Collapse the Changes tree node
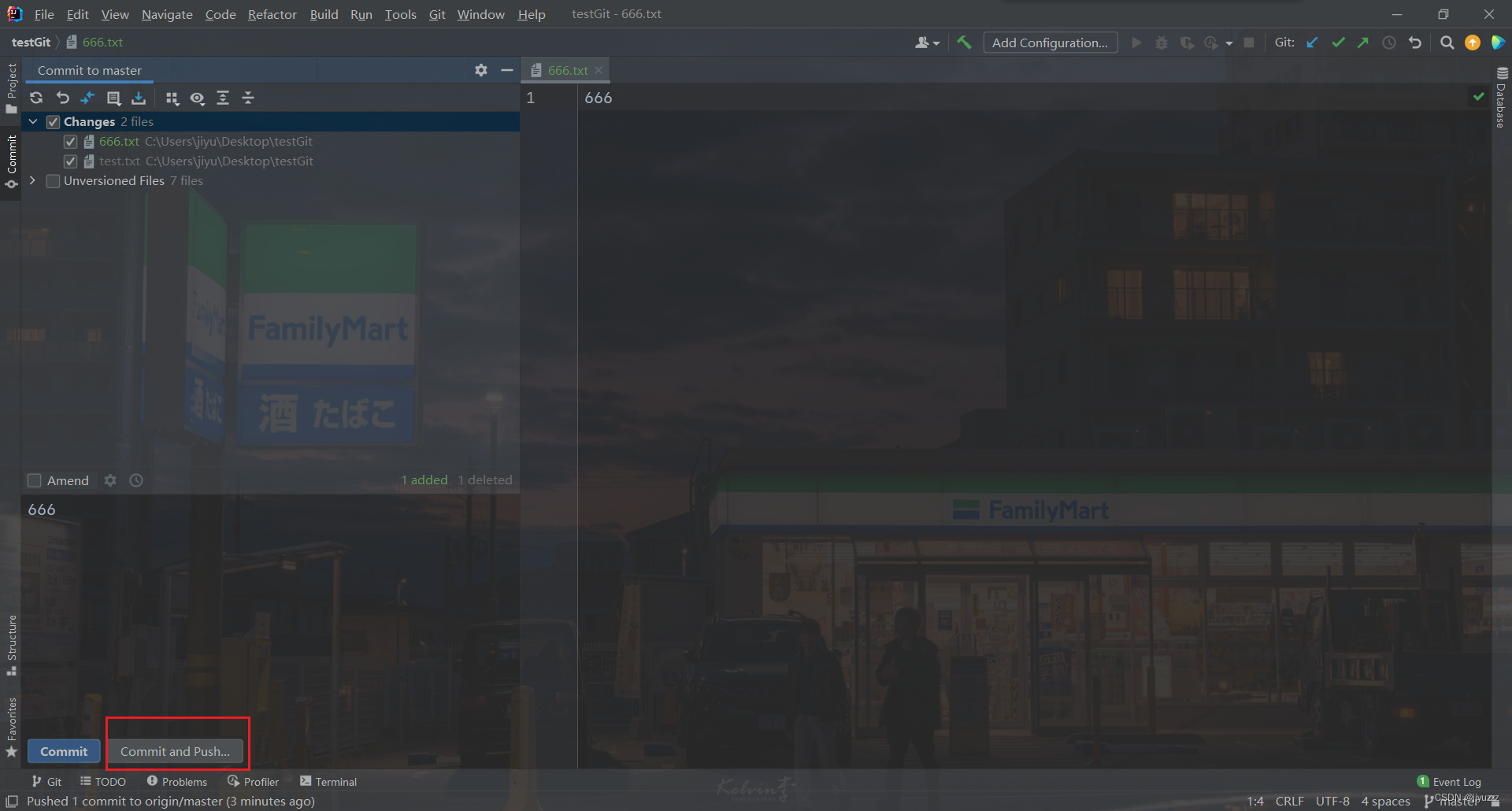 [33, 121]
